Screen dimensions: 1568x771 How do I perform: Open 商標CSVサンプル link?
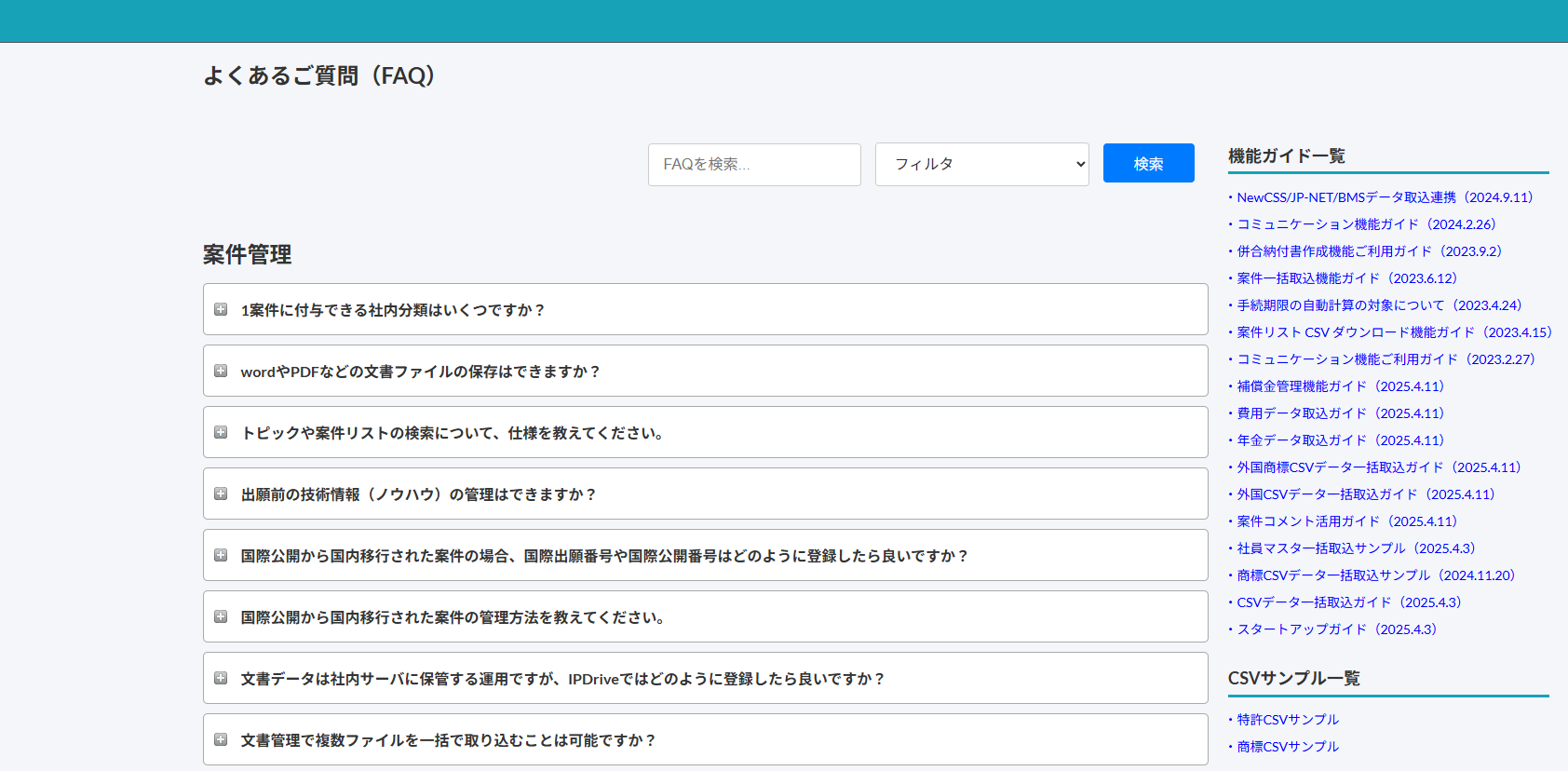(x=1288, y=747)
